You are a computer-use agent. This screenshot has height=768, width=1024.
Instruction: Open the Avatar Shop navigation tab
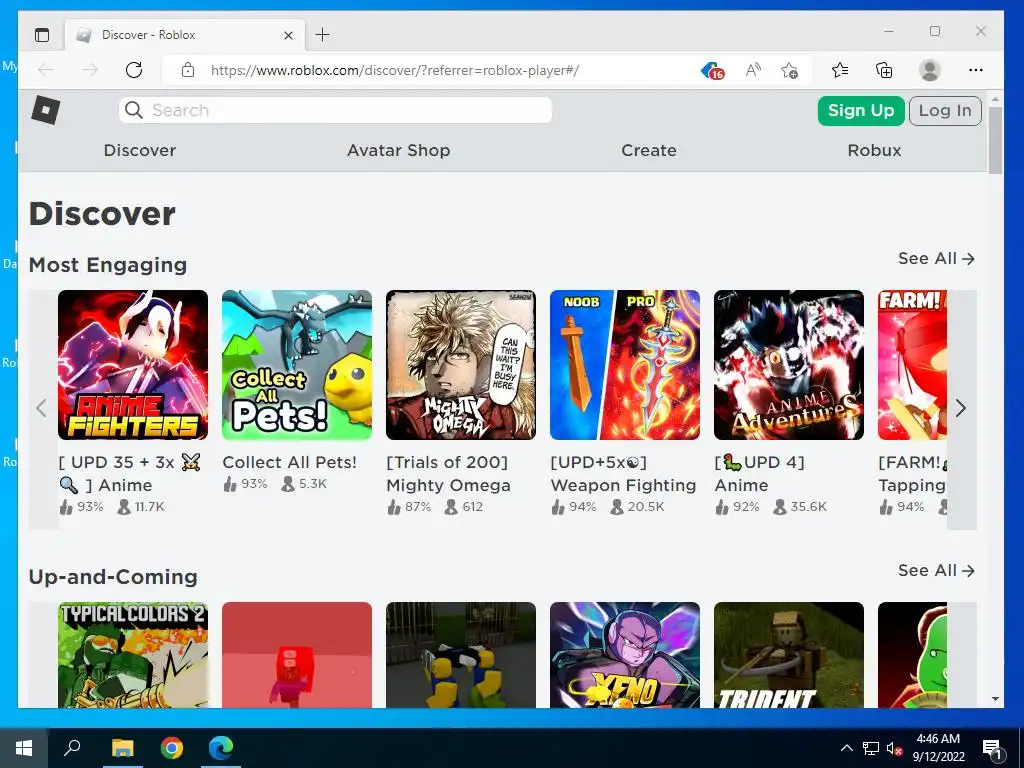point(398,150)
